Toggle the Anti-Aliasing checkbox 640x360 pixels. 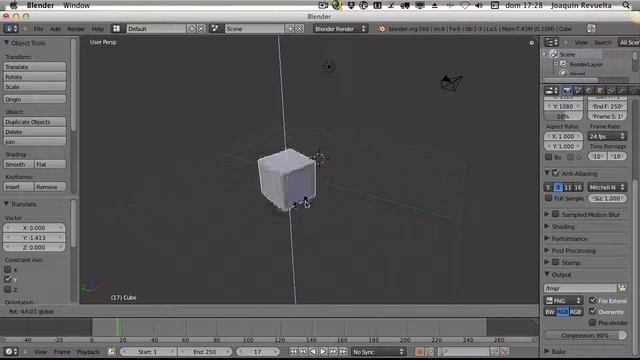pos(556,173)
